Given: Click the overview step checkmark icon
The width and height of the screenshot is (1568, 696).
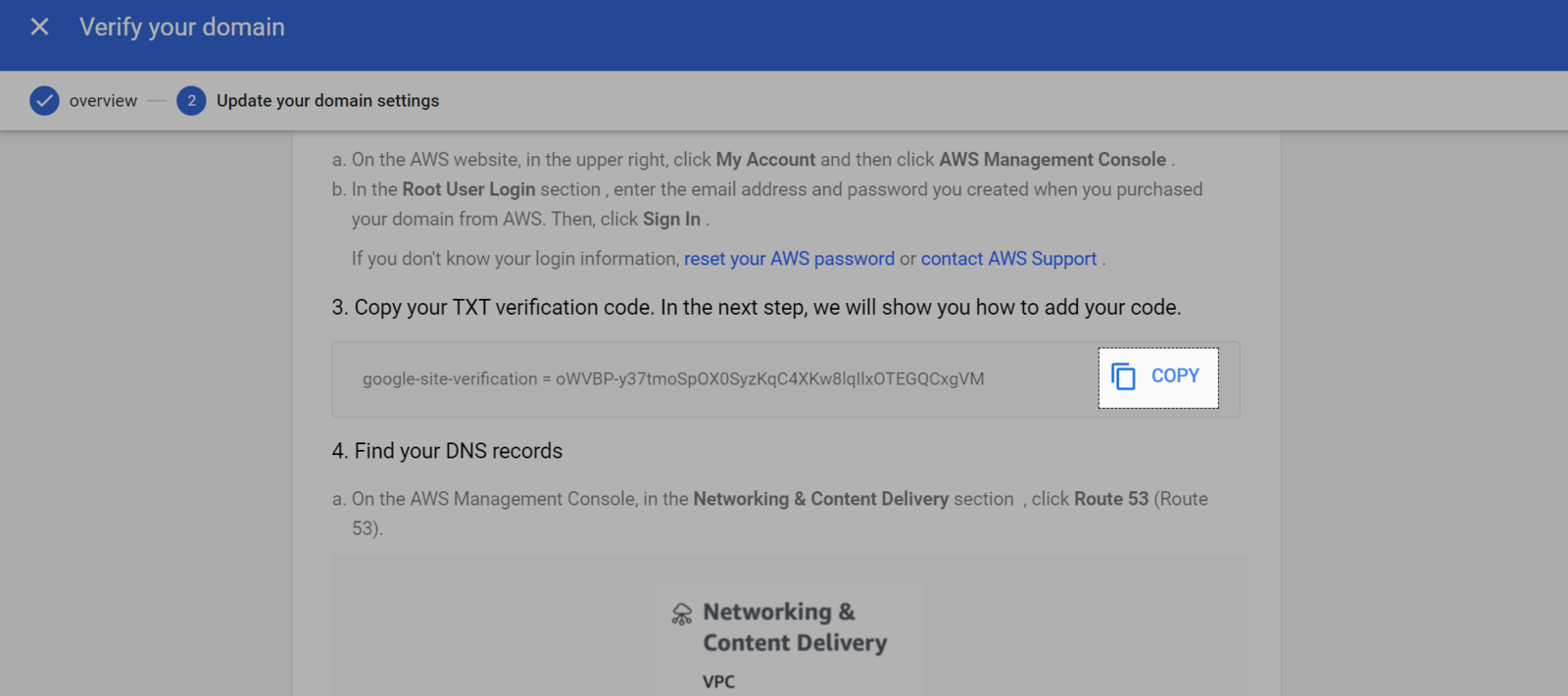Looking at the screenshot, I should point(44,101).
